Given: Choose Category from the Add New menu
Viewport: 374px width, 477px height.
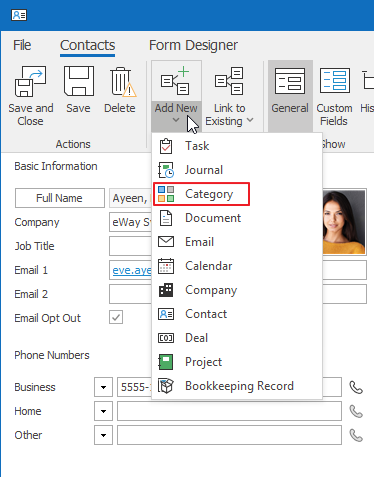Looking at the screenshot, I should 201,194.
